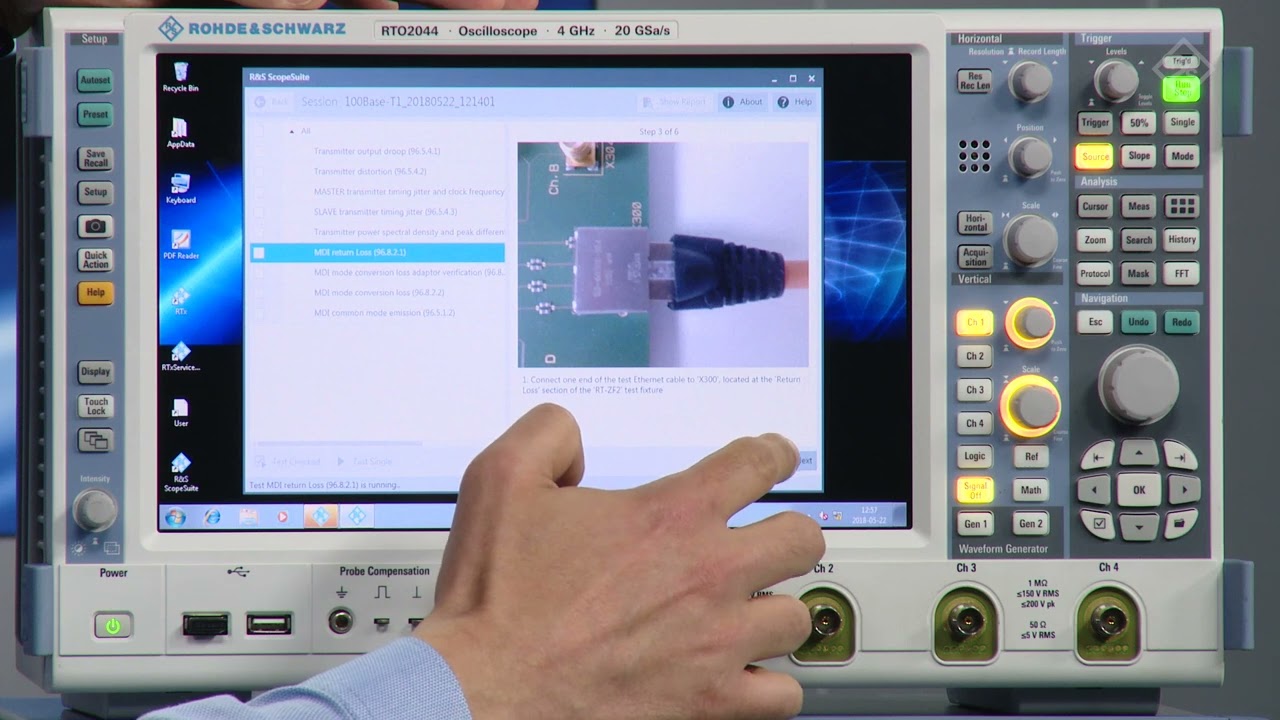The image size is (1280, 720).
Task: Open the PDF Reader desktop icon
Action: (x=181, y=245)
